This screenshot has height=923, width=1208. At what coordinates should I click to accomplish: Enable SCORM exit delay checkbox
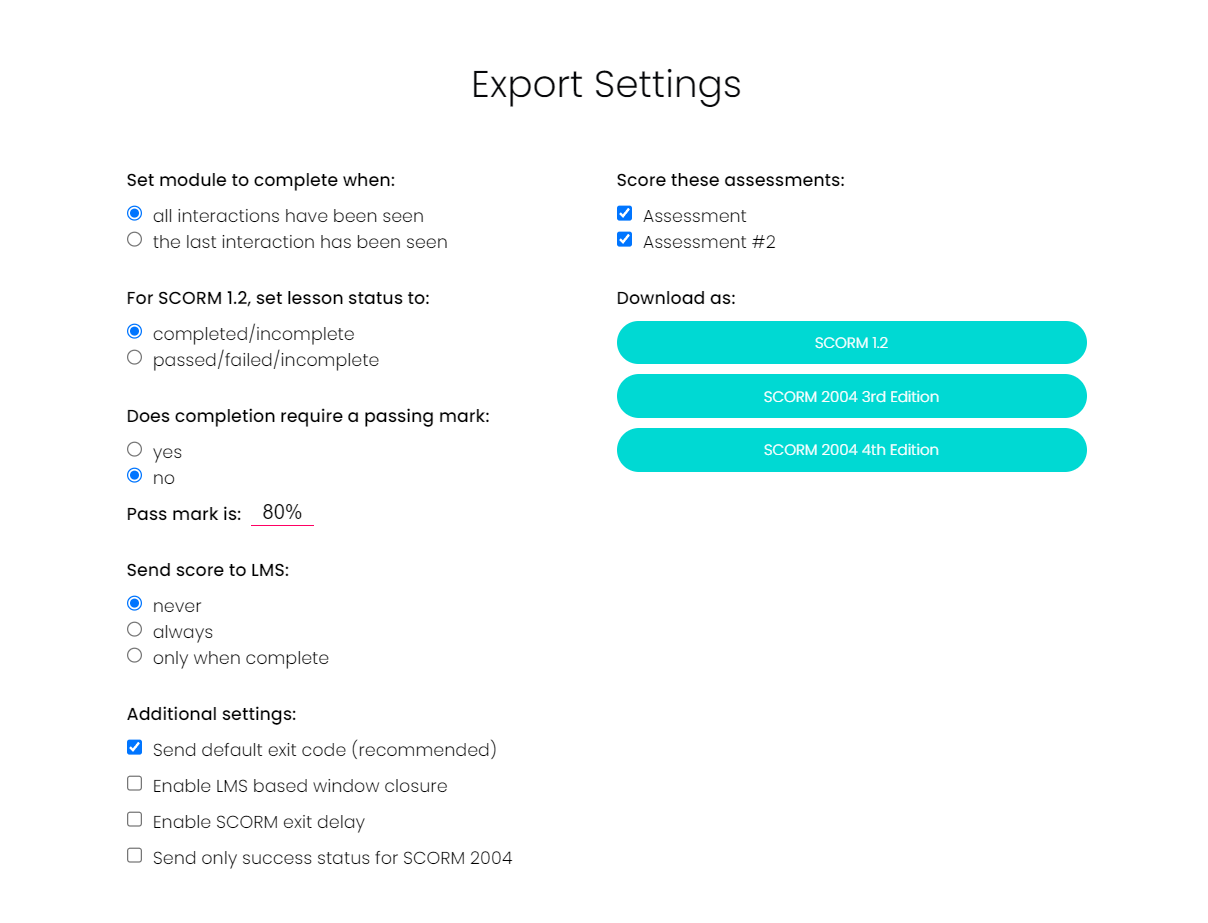coord(135,820)
